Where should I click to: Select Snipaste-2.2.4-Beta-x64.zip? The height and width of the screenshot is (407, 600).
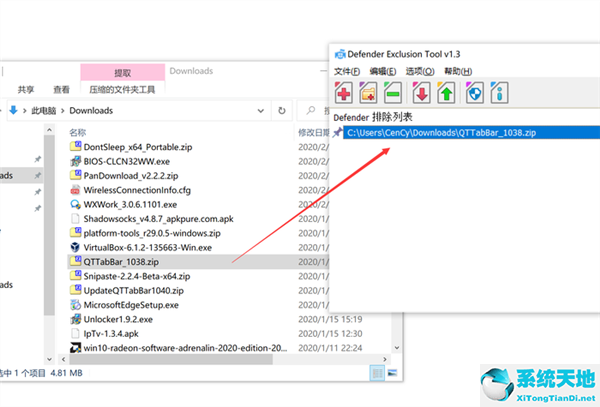(x=137, y=276)
